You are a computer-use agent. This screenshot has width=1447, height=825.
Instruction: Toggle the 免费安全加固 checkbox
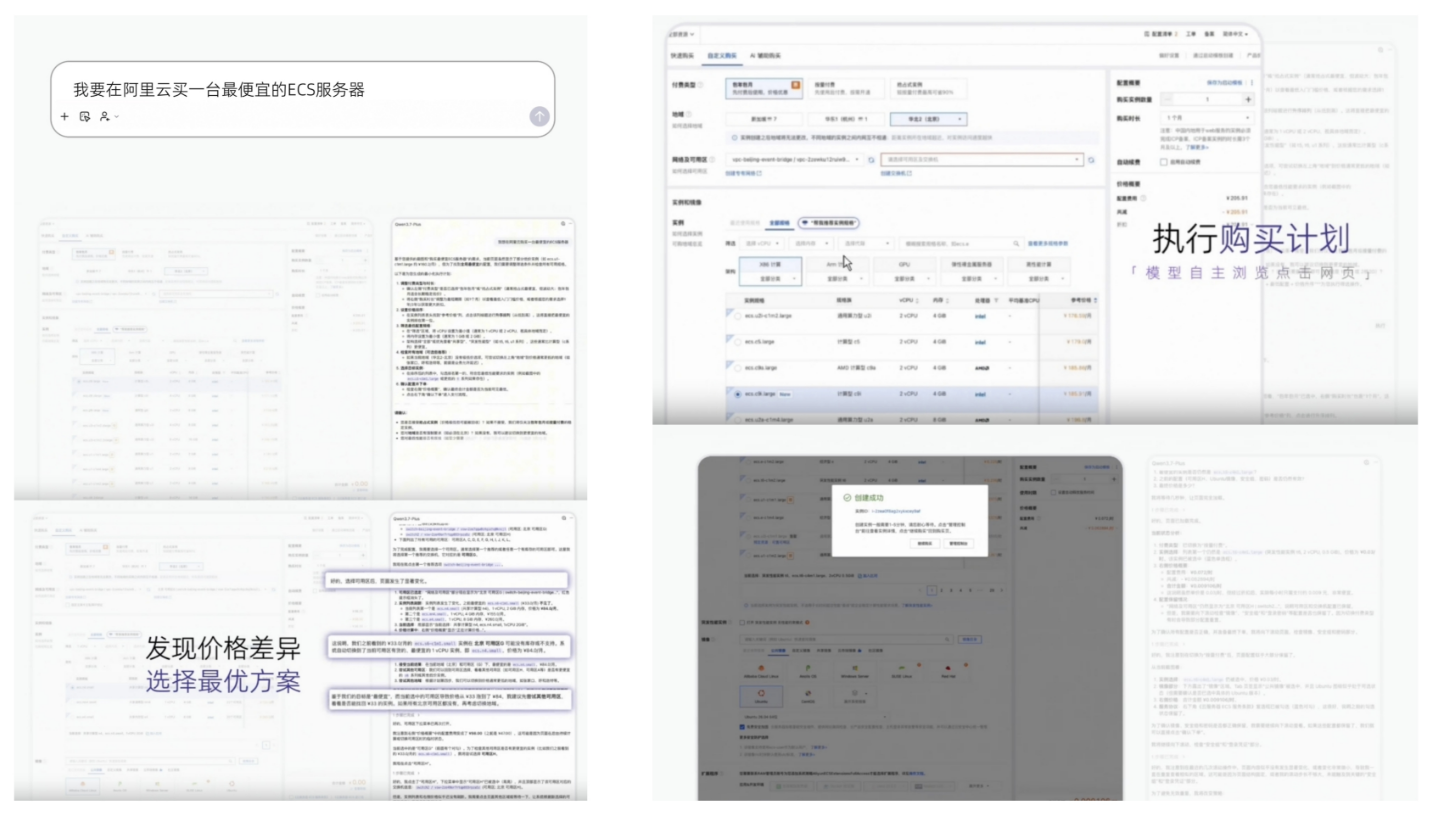point(742,728)
